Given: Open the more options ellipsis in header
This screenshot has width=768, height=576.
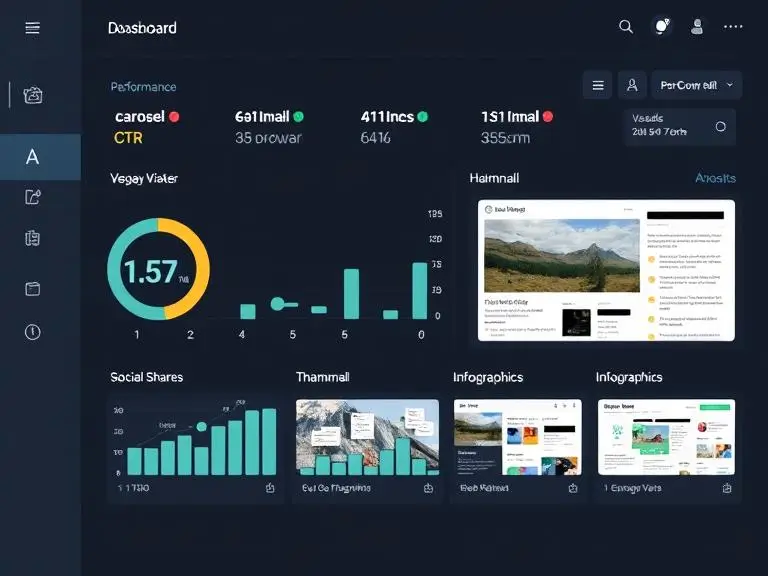Looking at the screenshot, I should tap(733, 26).
